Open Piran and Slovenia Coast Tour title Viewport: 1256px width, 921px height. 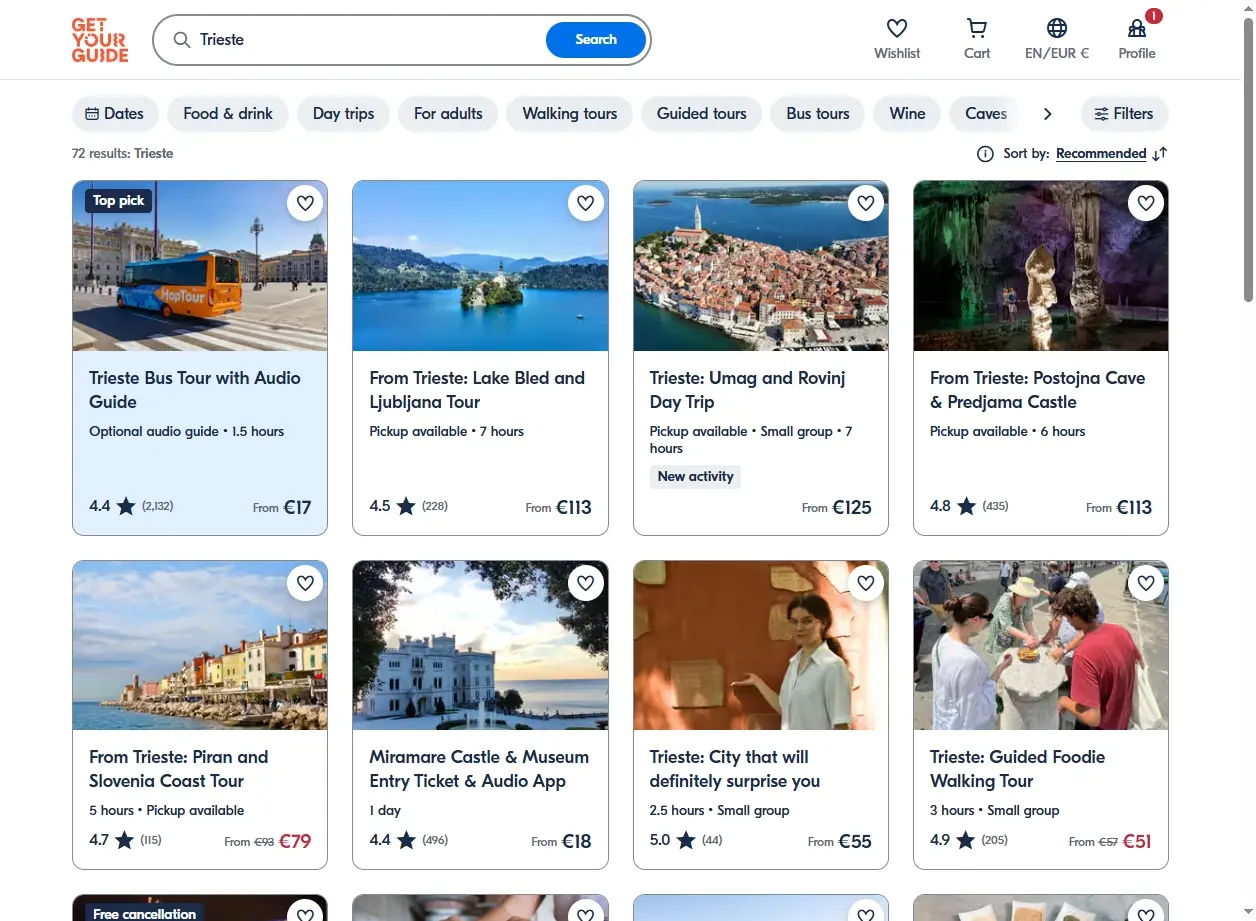click(179, 769)
